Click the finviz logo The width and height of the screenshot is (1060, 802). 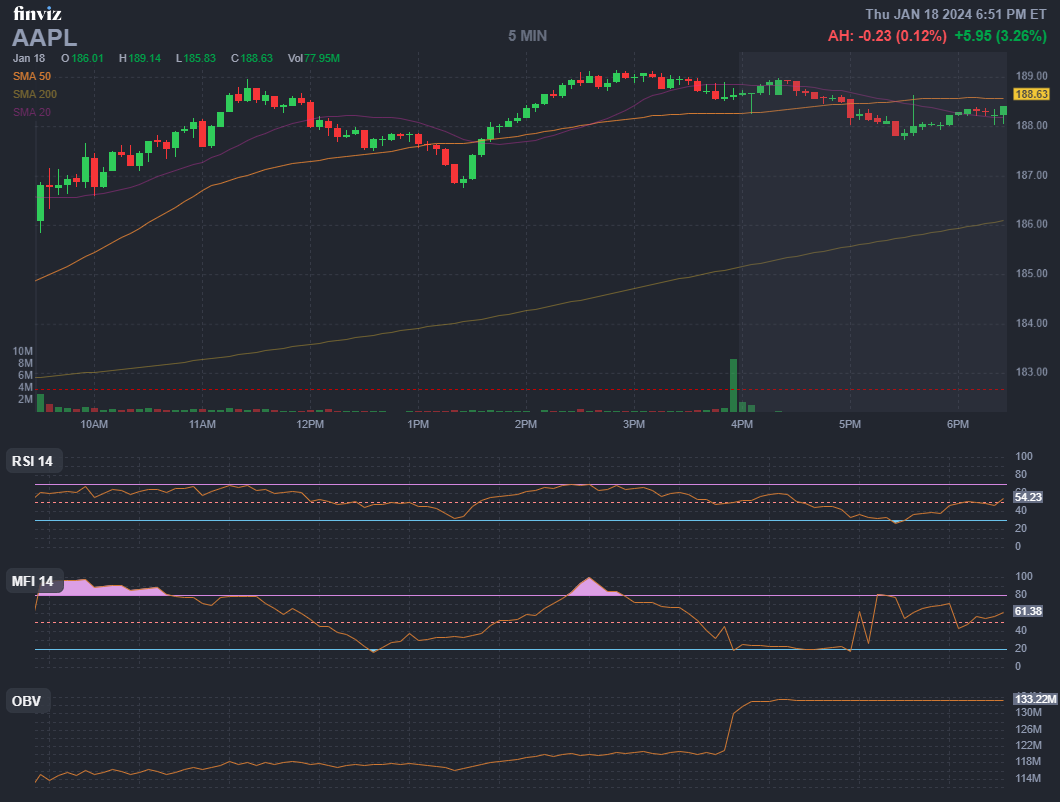tap(36, 14)
